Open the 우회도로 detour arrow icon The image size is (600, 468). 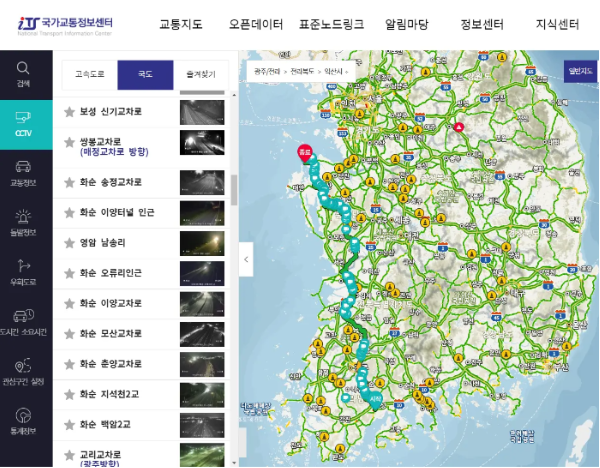[23, 273]
